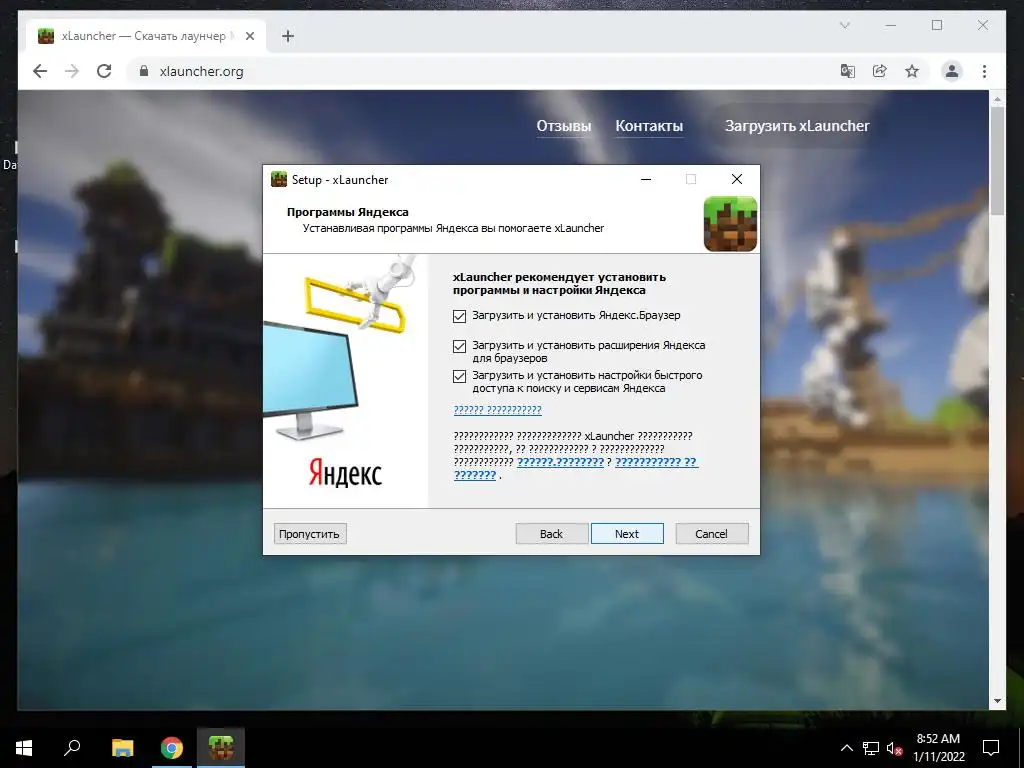
Task: Uncheck Yandex quick access settings checkbox
Action: pos(459,376)
